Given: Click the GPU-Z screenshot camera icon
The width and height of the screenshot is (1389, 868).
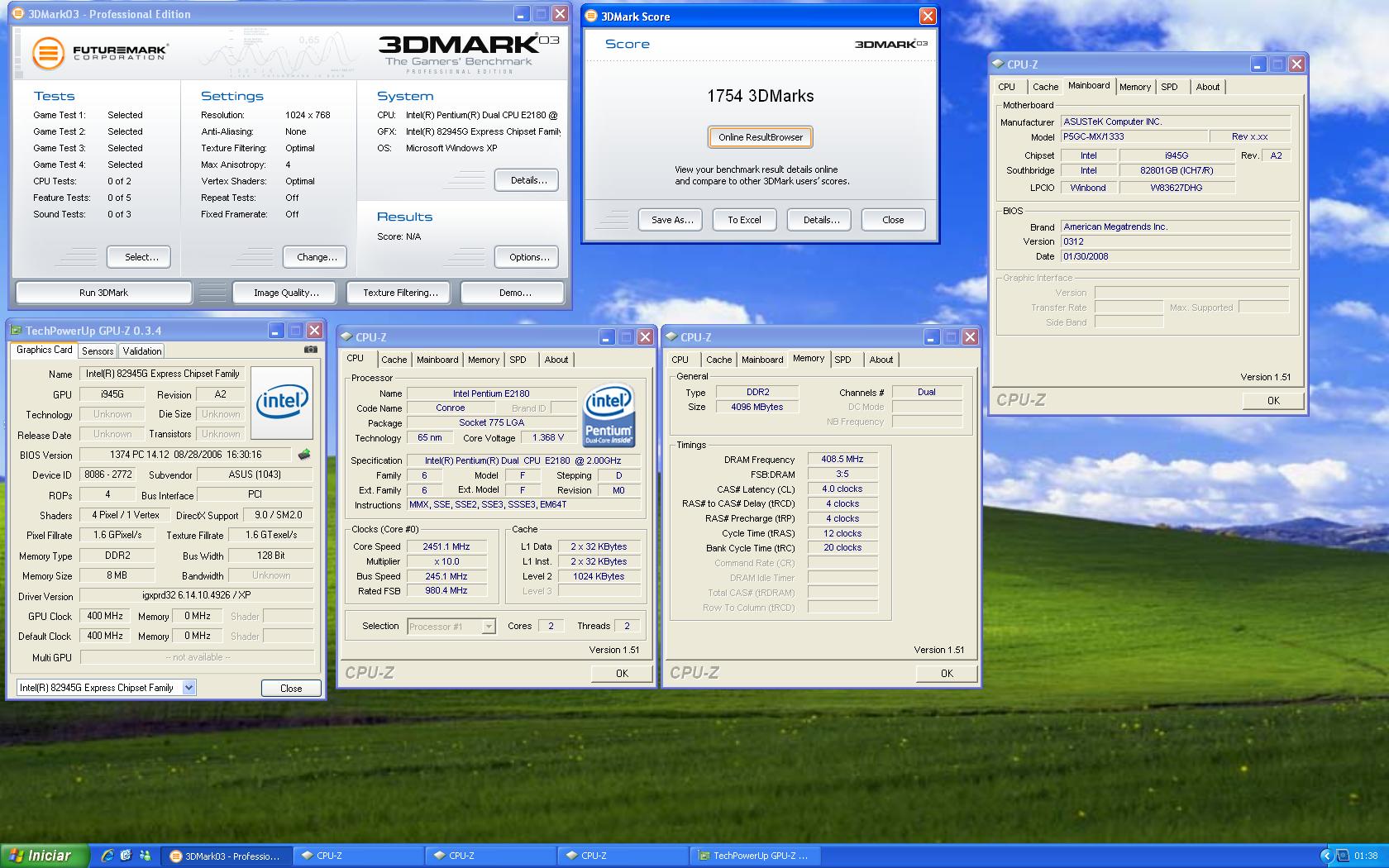Looking at the screenshot, I should click(x=310, y=350).
